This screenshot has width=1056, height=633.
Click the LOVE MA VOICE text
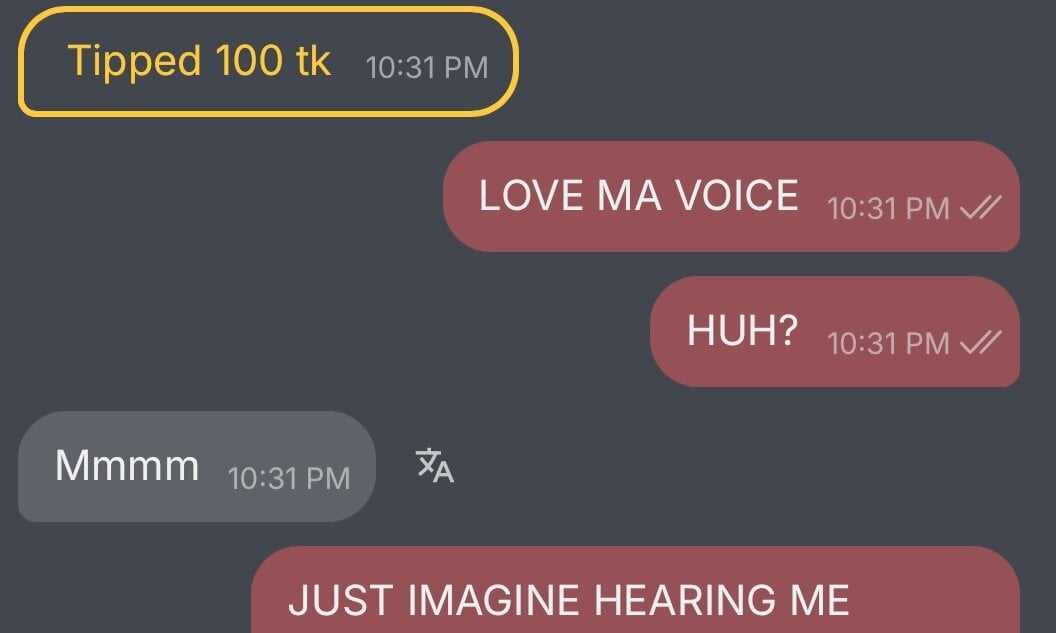point(638,196)
